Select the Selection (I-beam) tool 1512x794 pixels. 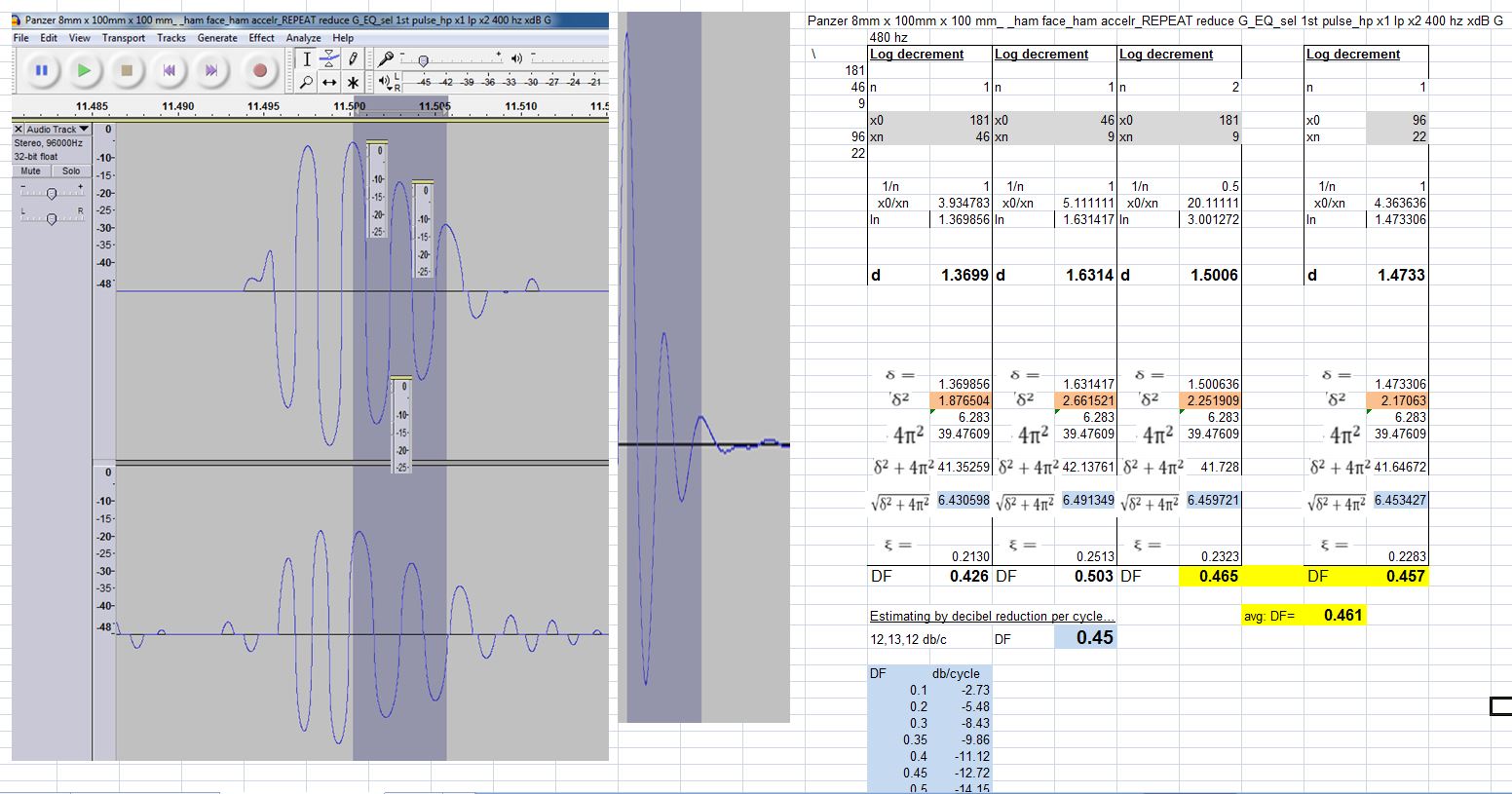click(x=308, y=59)
